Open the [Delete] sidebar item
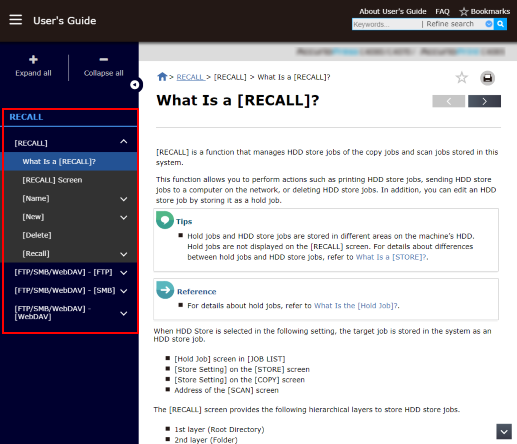 click(x=69, y=235)
